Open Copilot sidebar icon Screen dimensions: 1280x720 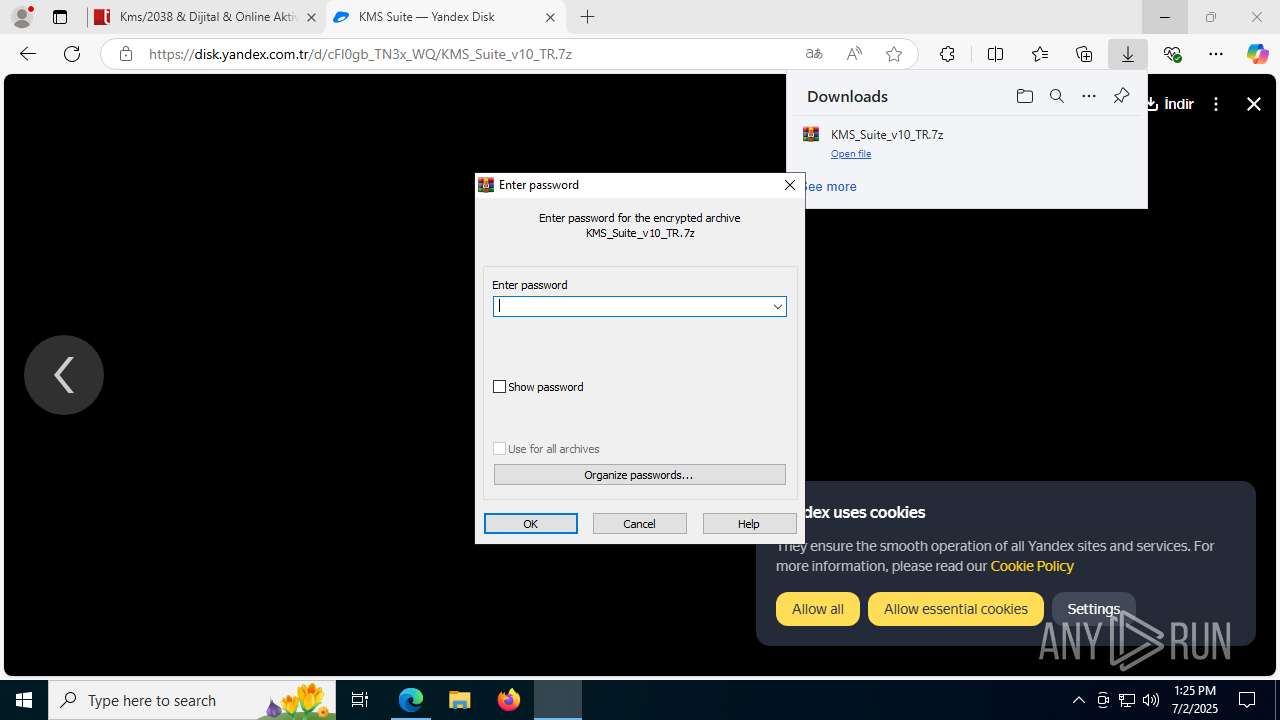(1257, 54)
